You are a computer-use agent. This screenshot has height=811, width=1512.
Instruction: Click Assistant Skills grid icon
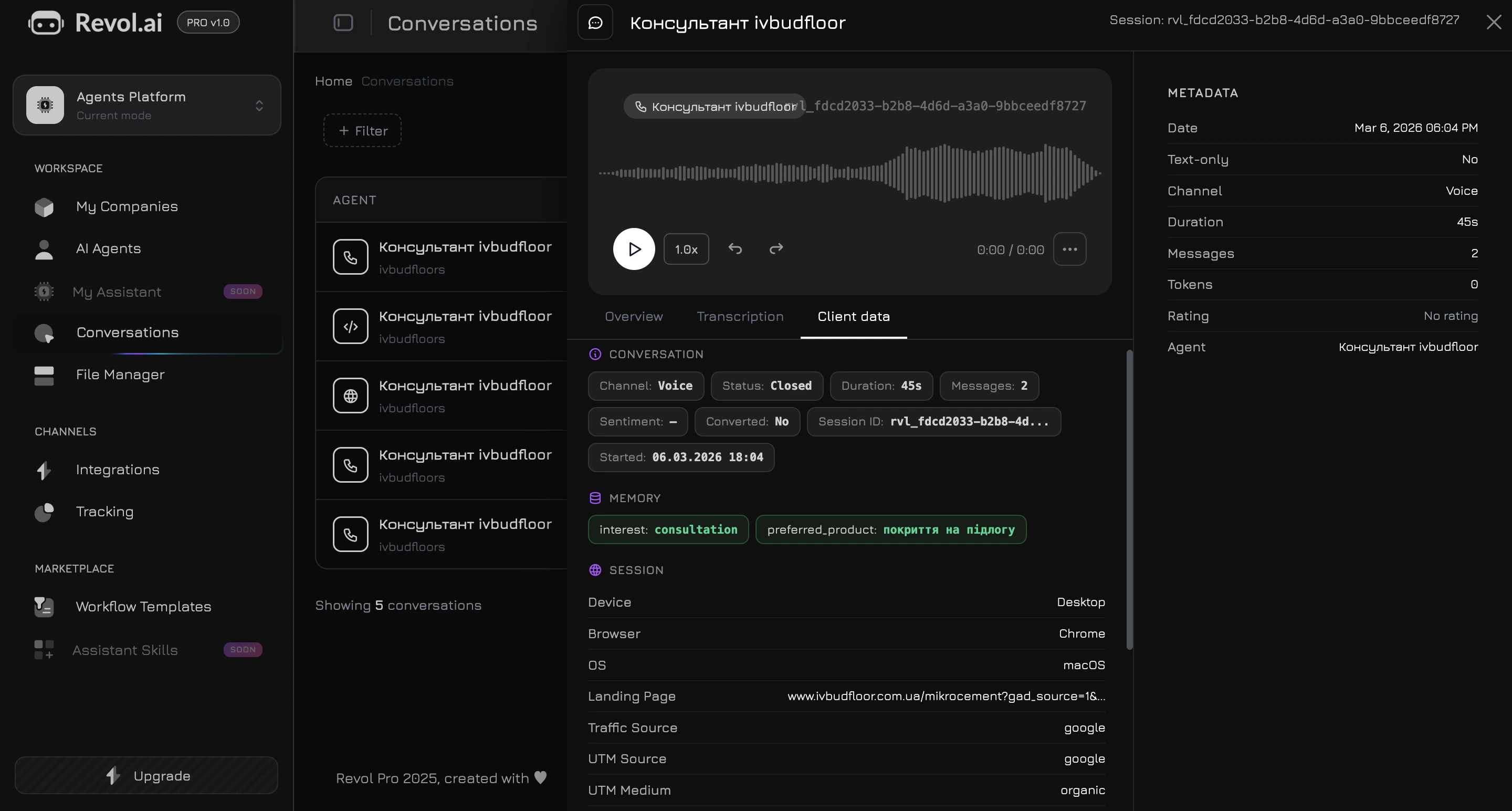[44, 650]
